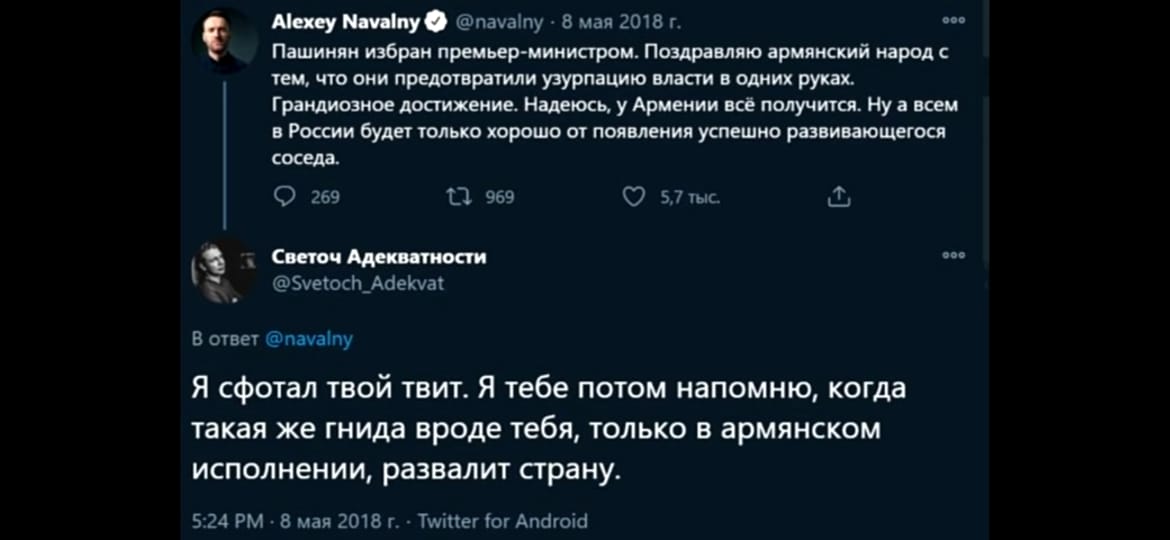Like Navalny's tweet with the heart icon
The width and height of the screenshot is (1170, 540).
coord(633,198)
